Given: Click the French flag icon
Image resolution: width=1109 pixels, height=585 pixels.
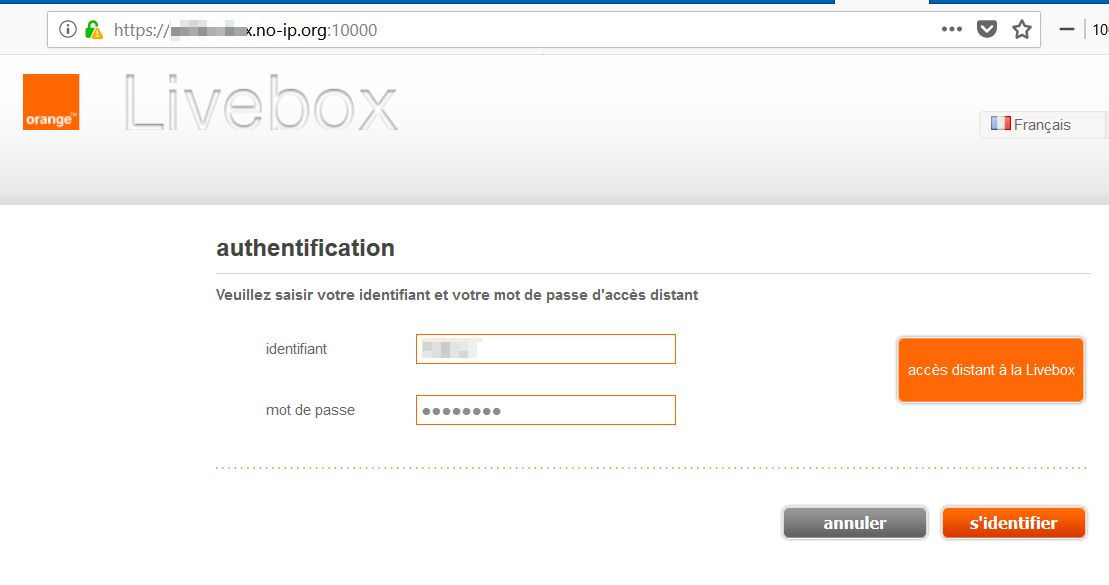Looking at the screenshot, I should click(x=1000, y=124).
